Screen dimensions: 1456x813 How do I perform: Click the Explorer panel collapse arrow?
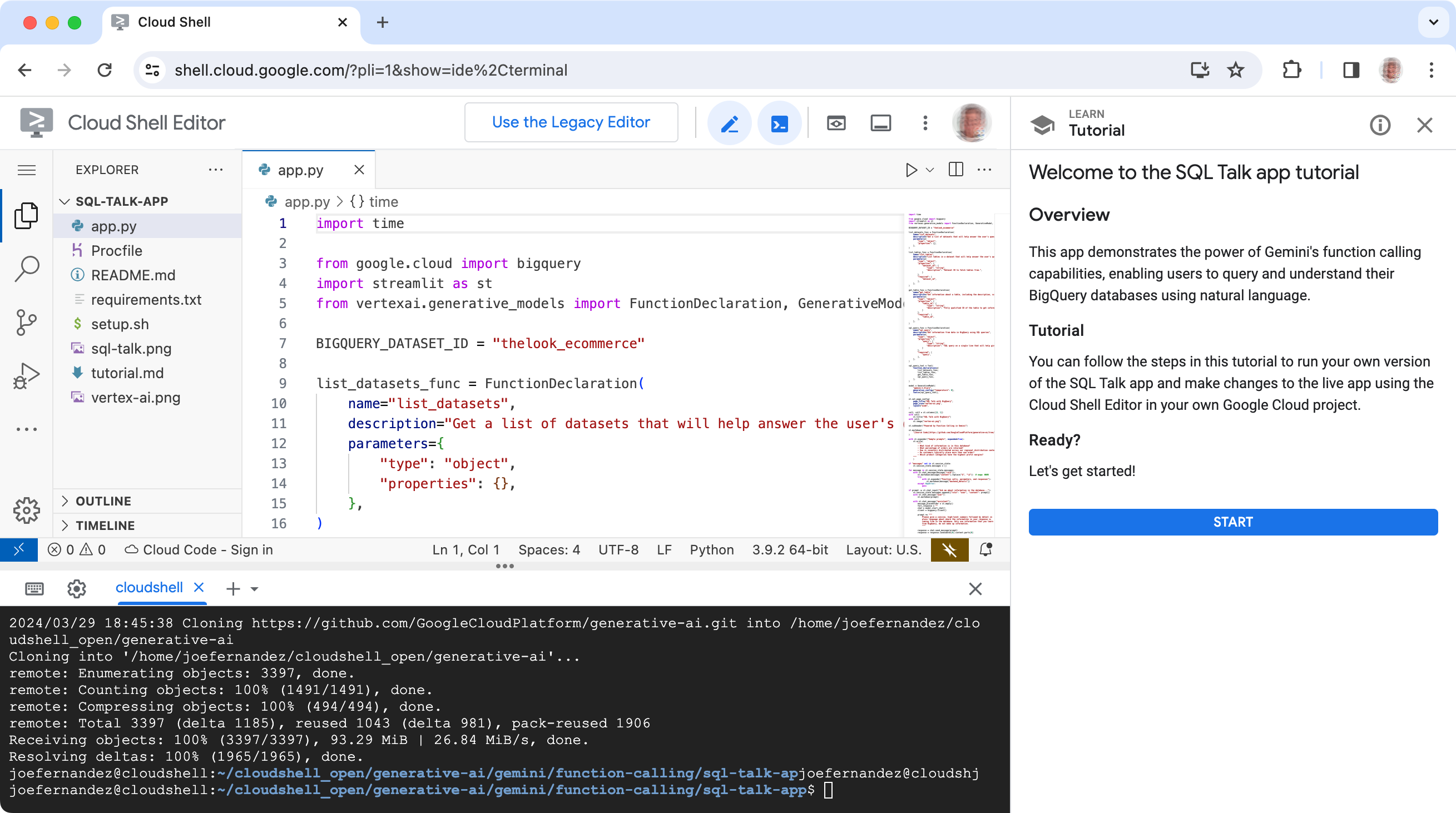point(66,201)
